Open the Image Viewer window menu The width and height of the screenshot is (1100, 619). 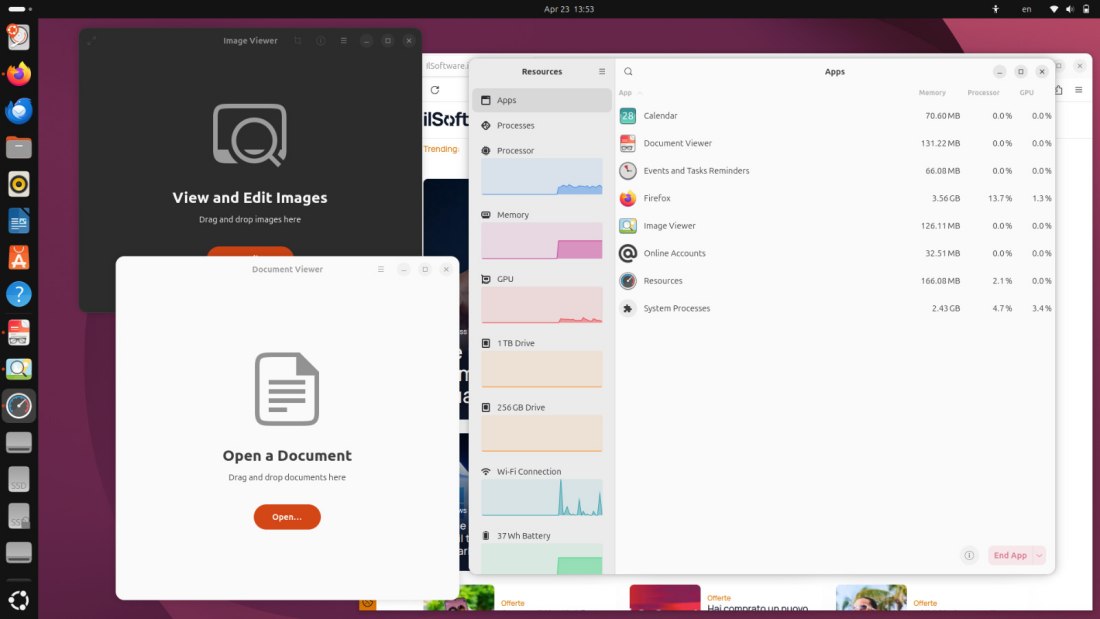[x=343, y=40]
